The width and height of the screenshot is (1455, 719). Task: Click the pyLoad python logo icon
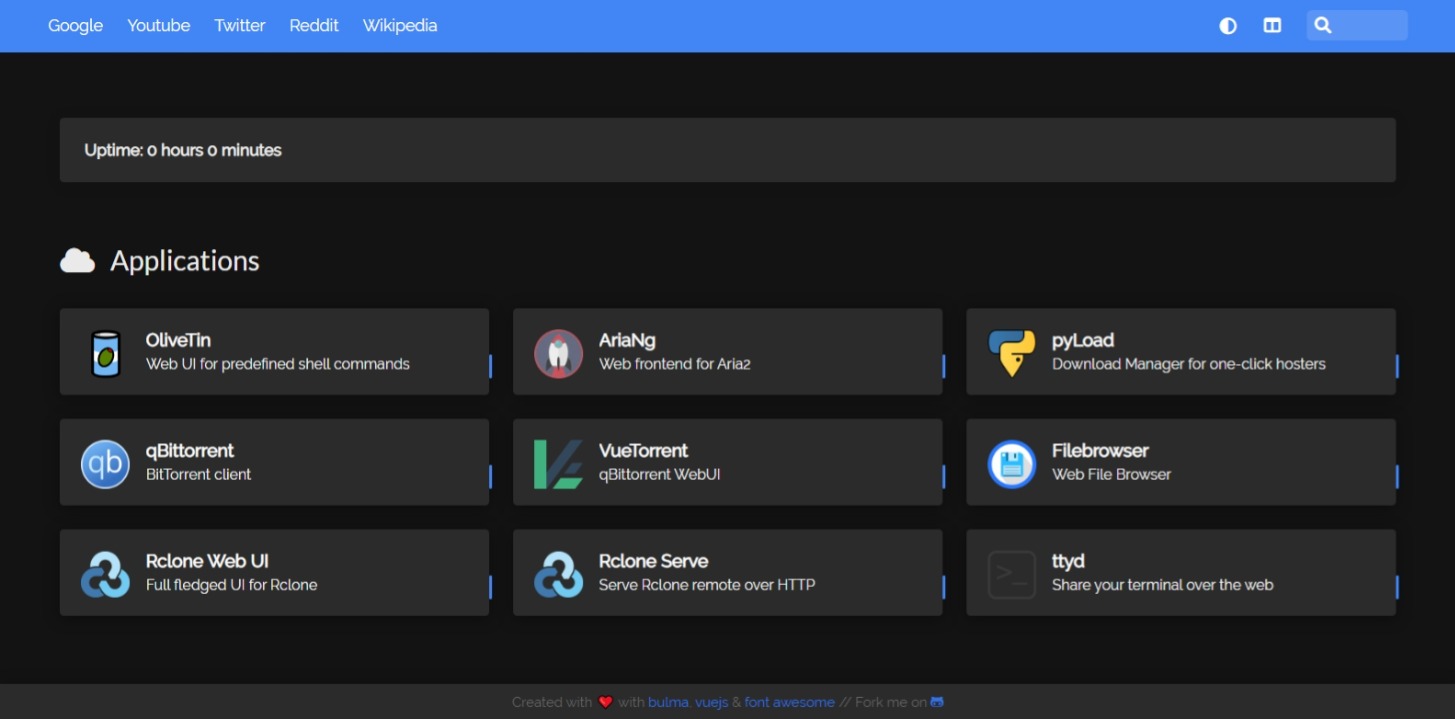pyautogui.click(x=1011, y=353)
